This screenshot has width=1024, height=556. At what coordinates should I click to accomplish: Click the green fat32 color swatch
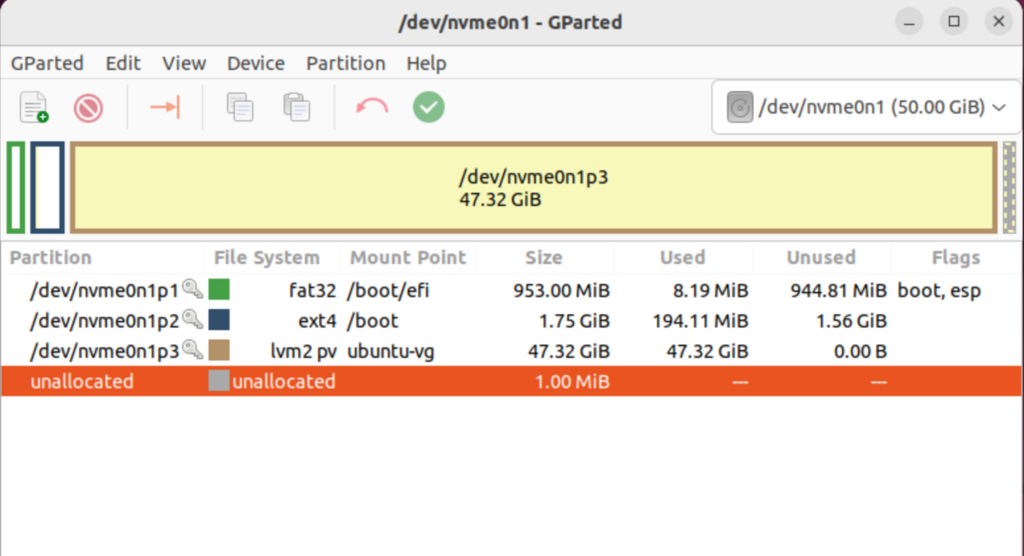tap(219, 291)
